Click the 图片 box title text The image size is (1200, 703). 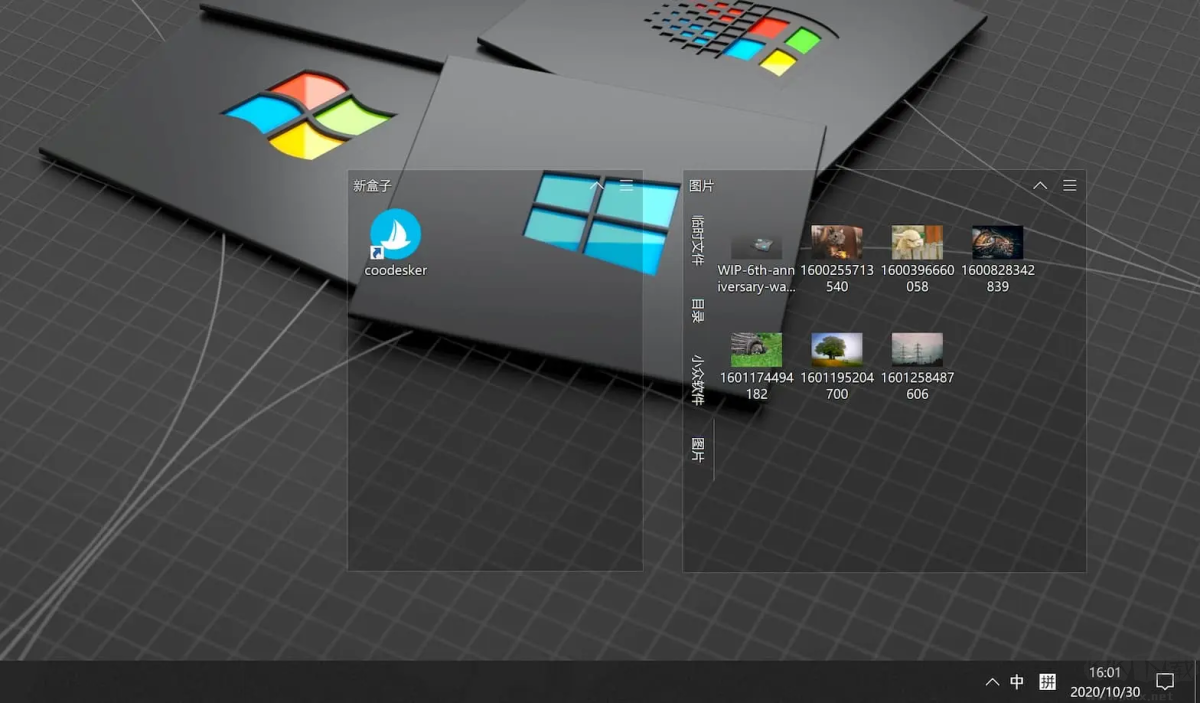(701, 186)
